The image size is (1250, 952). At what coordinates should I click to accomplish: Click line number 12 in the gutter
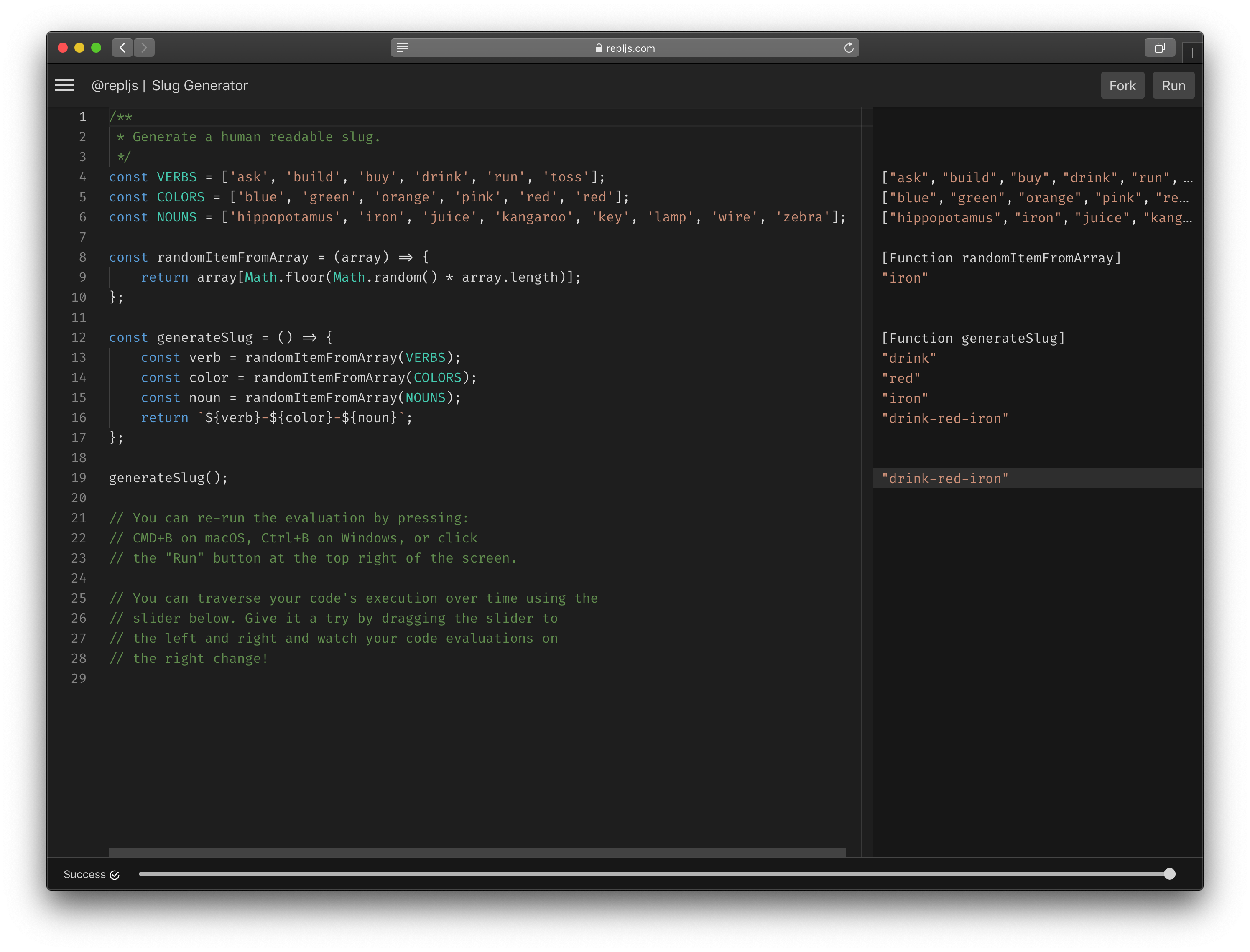[79, 337]
